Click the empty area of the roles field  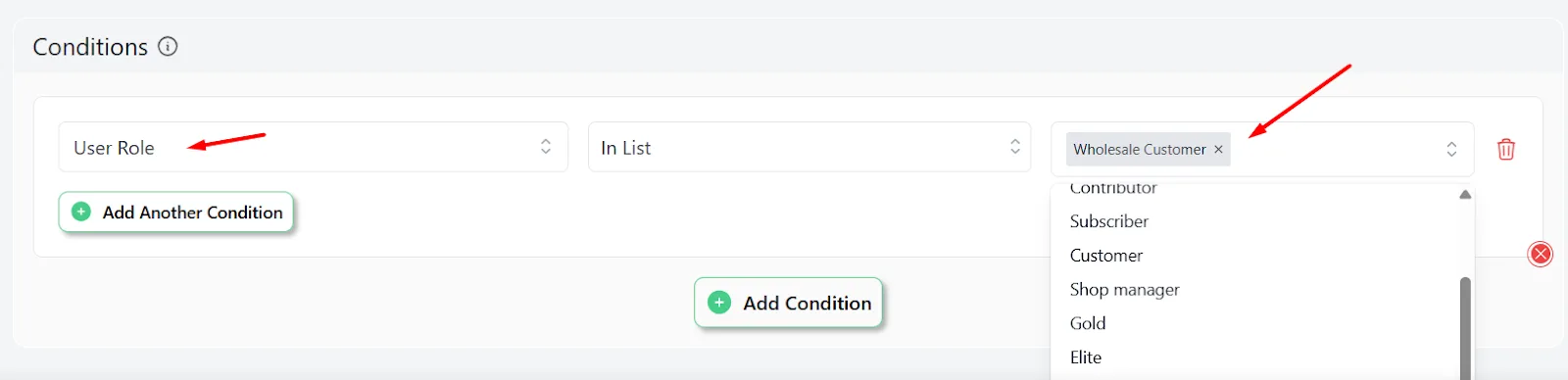[1335, 149]
